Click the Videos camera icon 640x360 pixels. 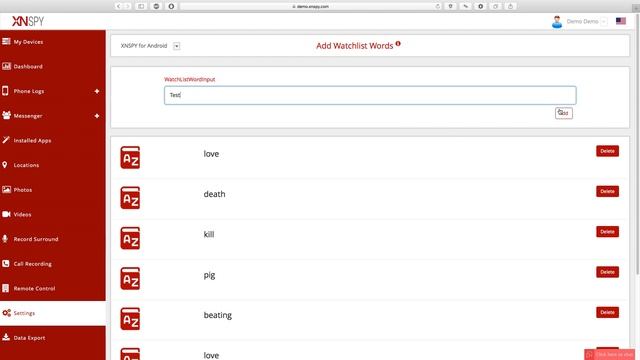[6, 214]
